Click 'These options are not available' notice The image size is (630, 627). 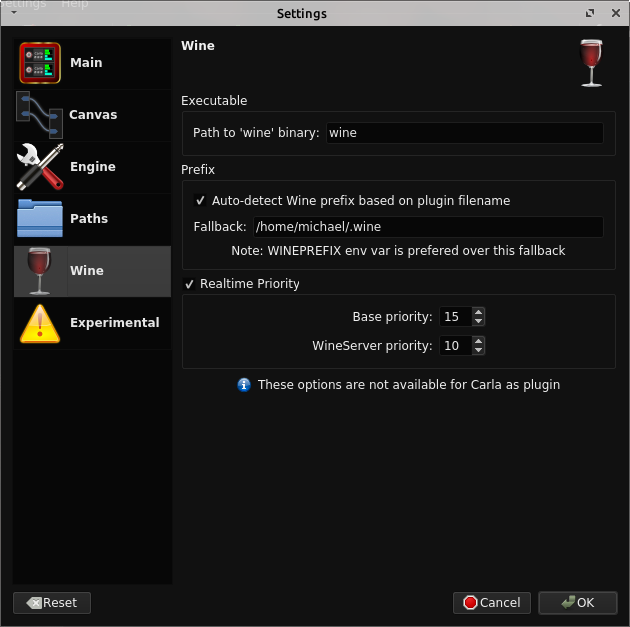[x=409, y=385]
